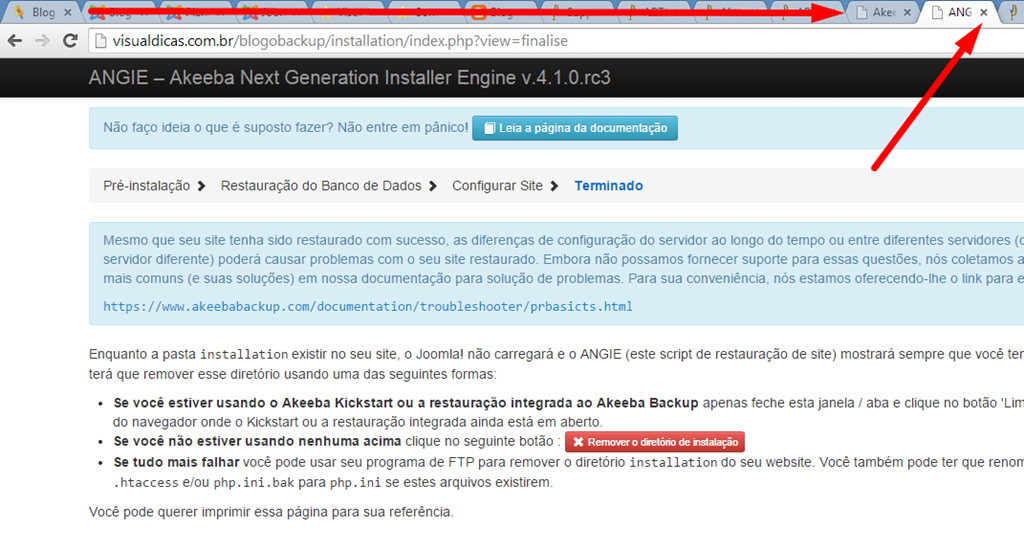Click the browser forward arrow
Viewport: 1024px width, 549px height.
42,41
